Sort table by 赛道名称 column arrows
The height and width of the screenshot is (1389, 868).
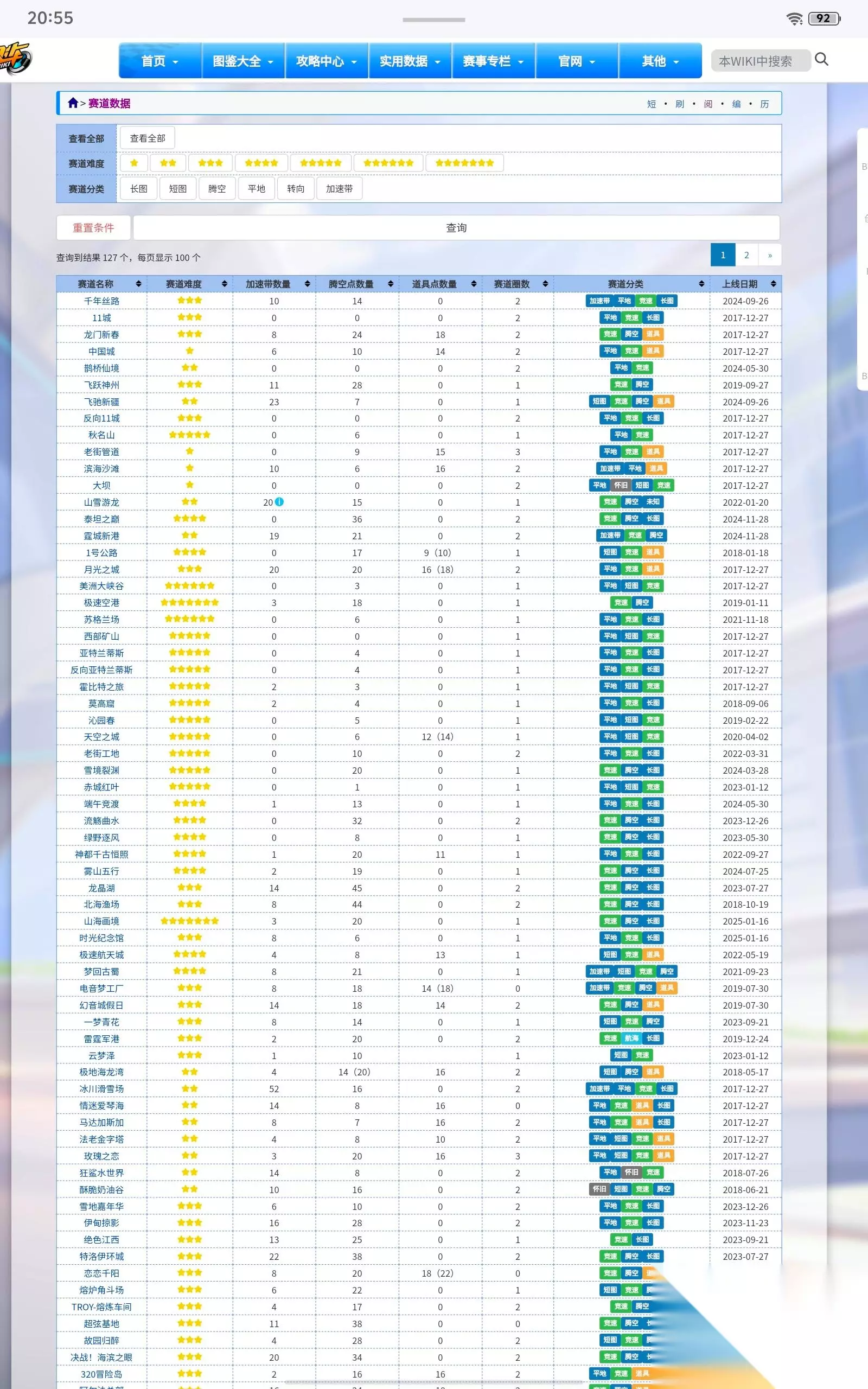[x=138, y=284]
